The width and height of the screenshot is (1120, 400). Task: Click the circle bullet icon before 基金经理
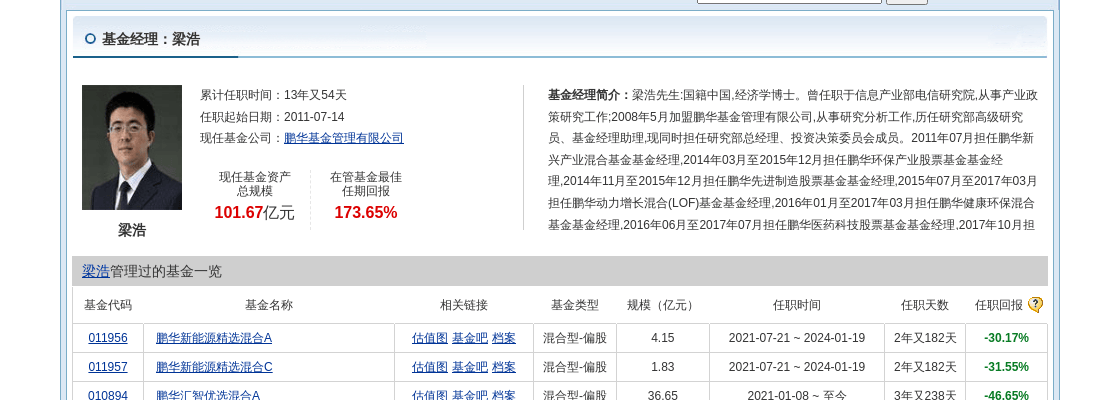click(90, 39)
